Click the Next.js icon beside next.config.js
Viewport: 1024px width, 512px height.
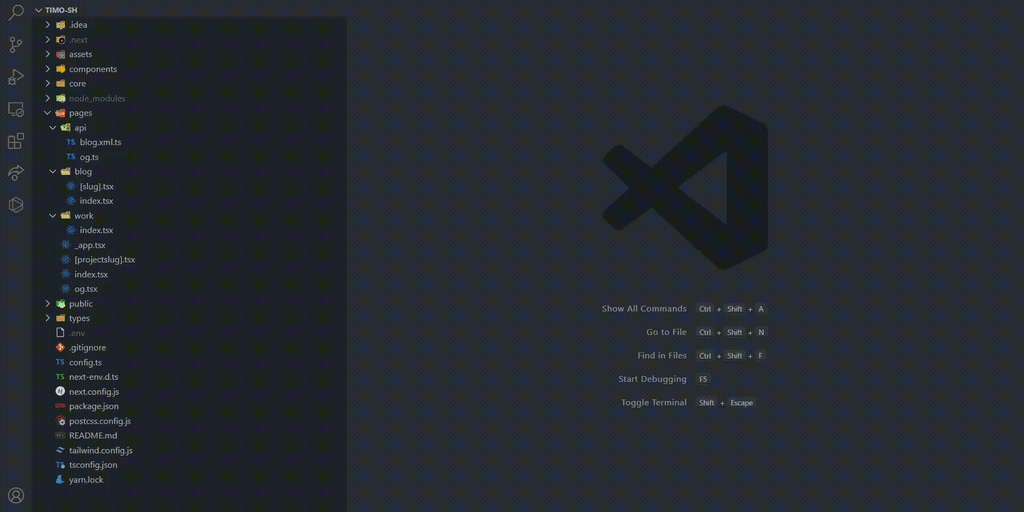[x=60, y=392]
